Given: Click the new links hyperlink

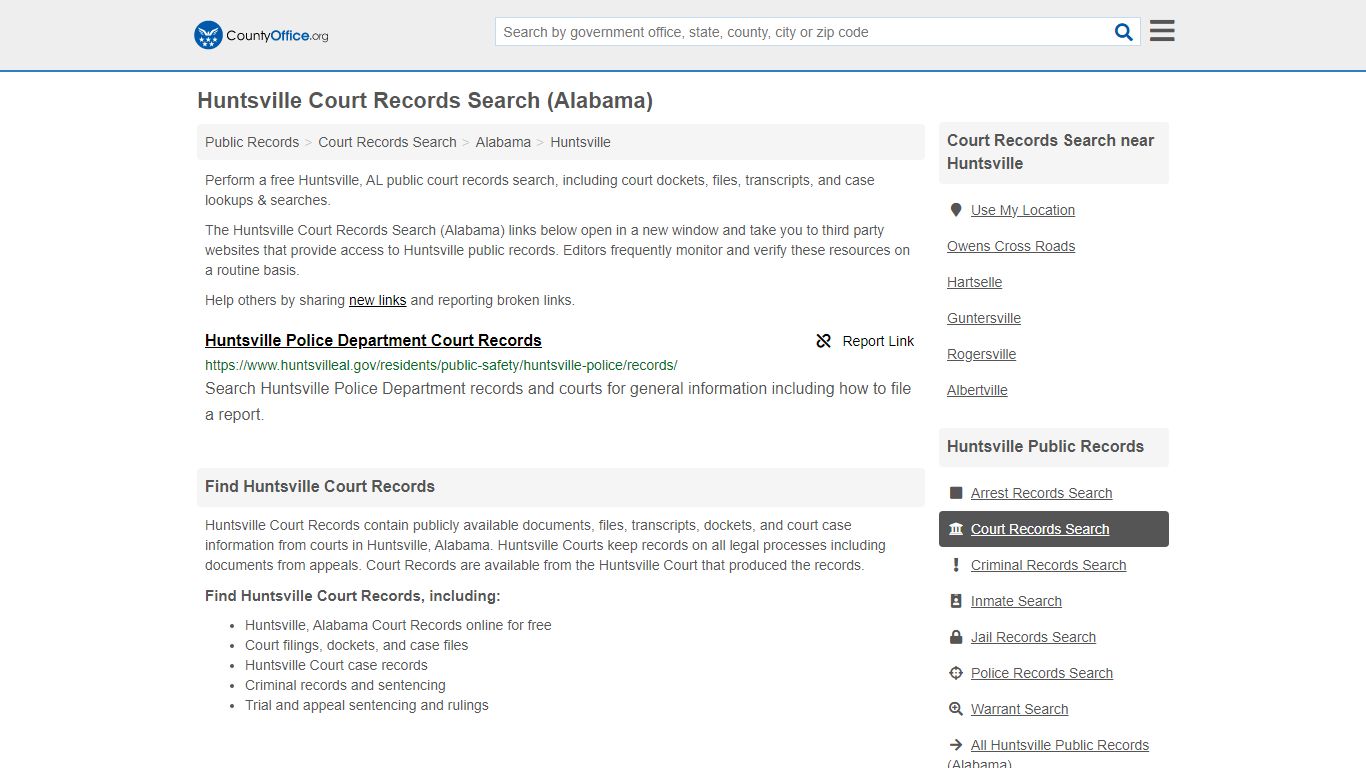Looking at the screenshot, I should coord(378,300).
